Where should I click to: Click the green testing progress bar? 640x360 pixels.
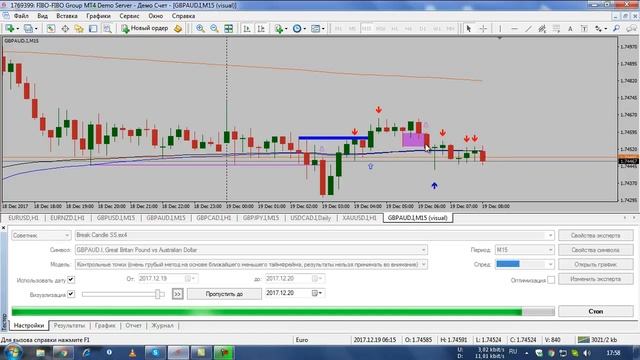pyautogui.click(x=283, y=312)
